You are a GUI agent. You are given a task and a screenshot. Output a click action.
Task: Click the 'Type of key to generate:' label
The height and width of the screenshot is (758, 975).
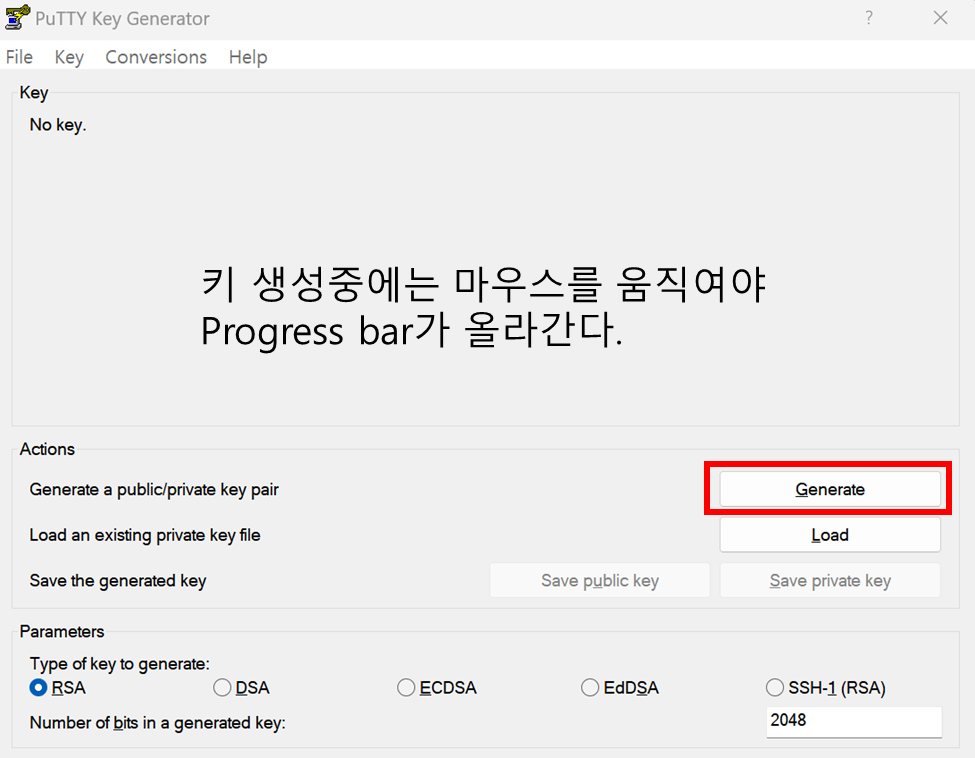point(120,663)
